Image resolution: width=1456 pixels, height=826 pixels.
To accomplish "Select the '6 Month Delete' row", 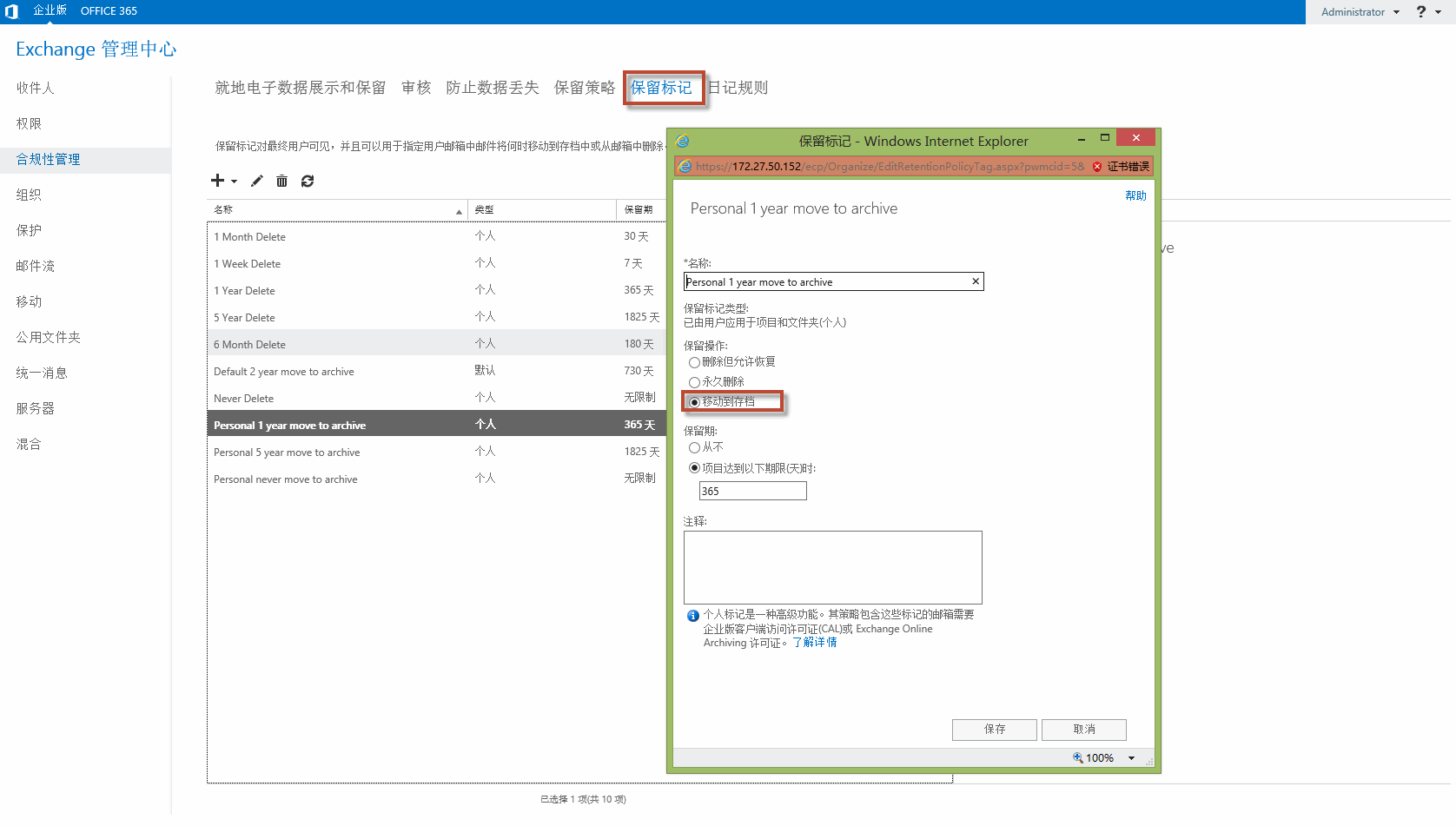I will [x=437, y=344].
